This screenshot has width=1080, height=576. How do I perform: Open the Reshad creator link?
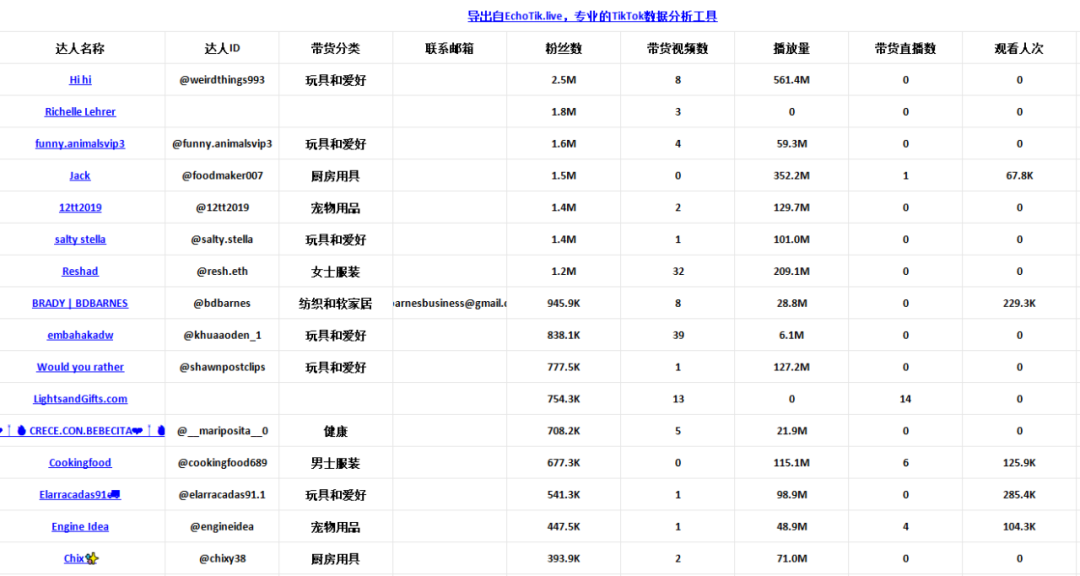tap(80, 271)
